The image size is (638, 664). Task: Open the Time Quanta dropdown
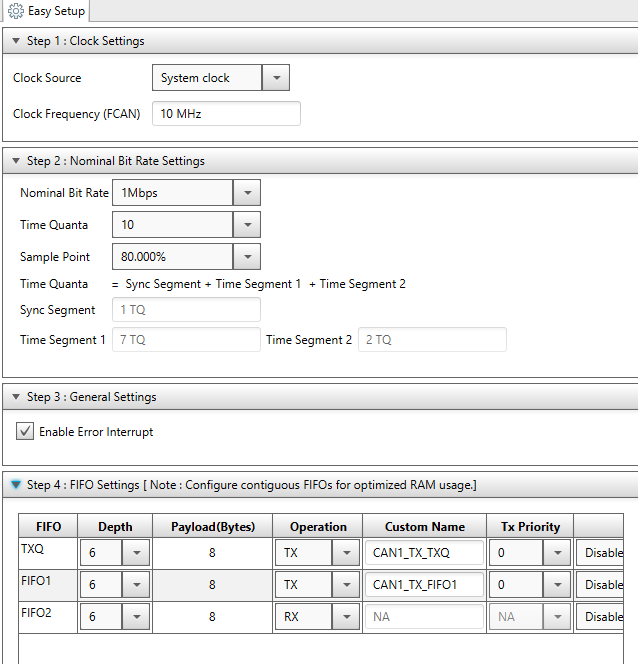click(x=247, y=224)
